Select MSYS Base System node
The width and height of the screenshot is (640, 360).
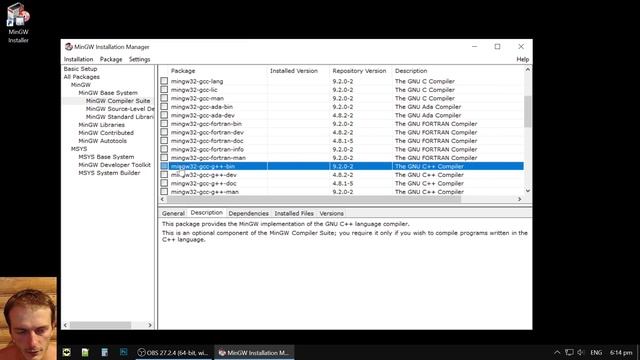106,157
